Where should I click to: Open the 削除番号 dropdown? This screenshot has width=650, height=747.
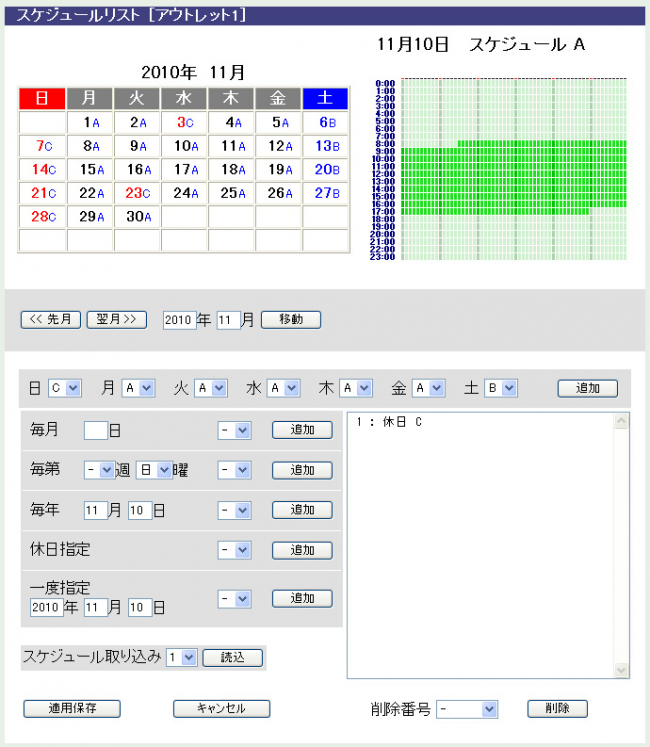[467, 709]
